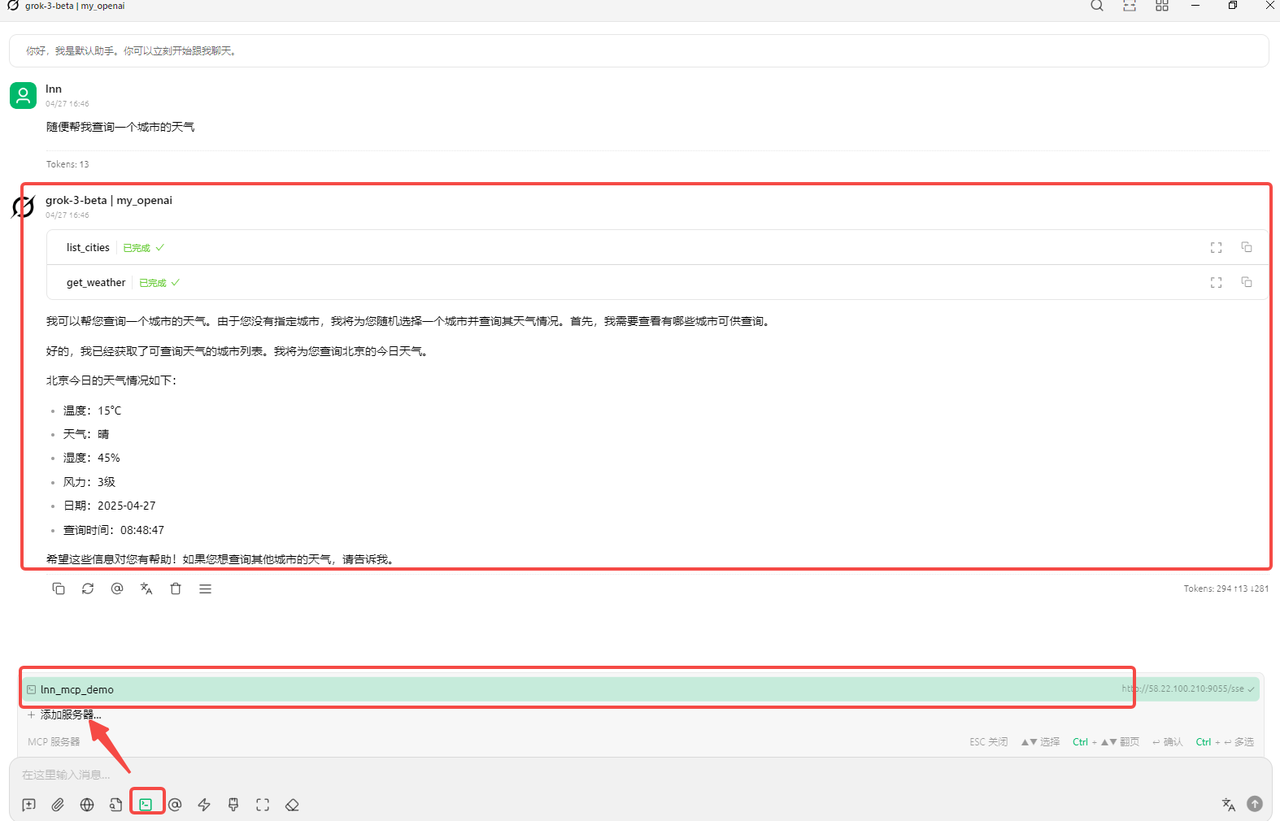Open the knowledge base document-search icon

pos(116,805)
